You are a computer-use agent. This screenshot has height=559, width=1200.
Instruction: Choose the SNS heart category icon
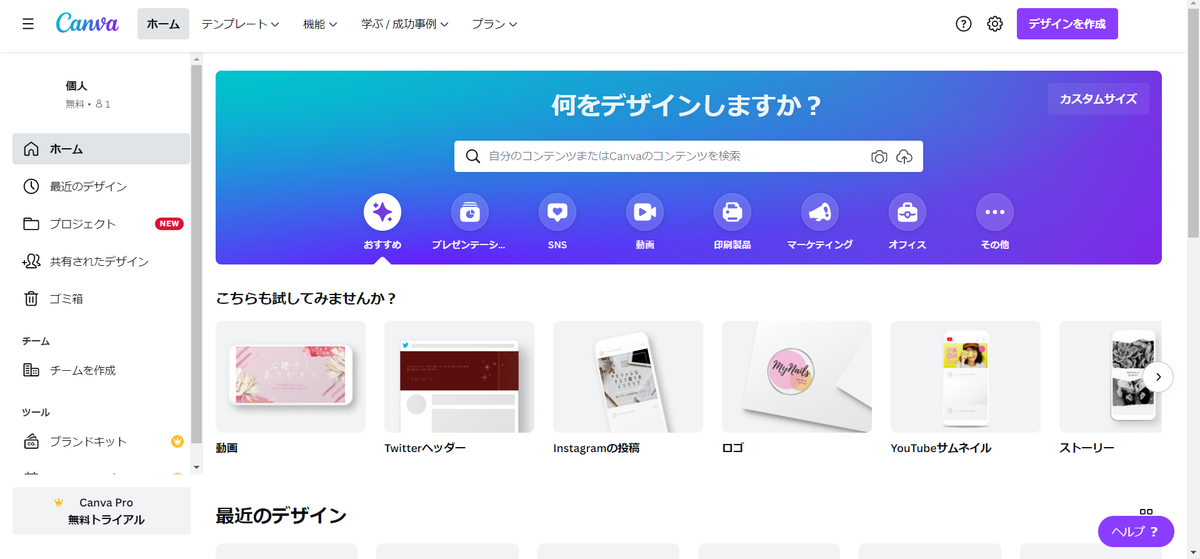[557, 212]
